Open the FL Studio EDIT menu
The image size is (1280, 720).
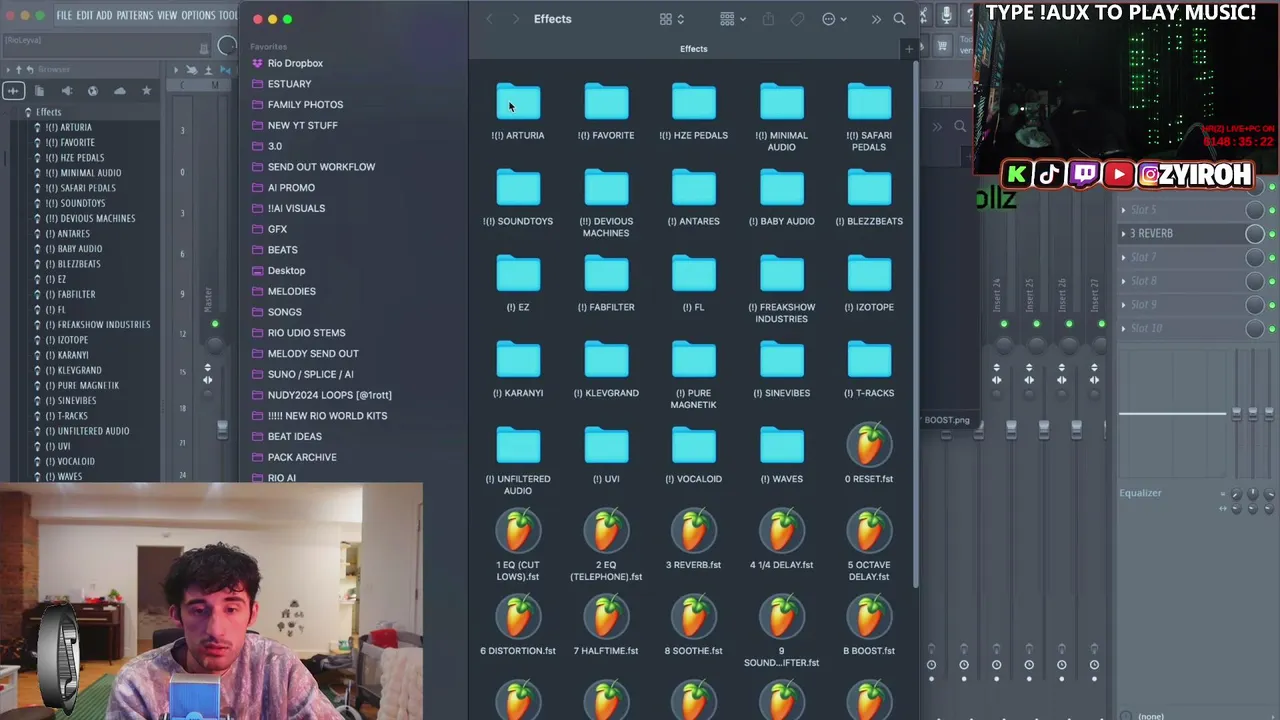click(x=84, y=15)
